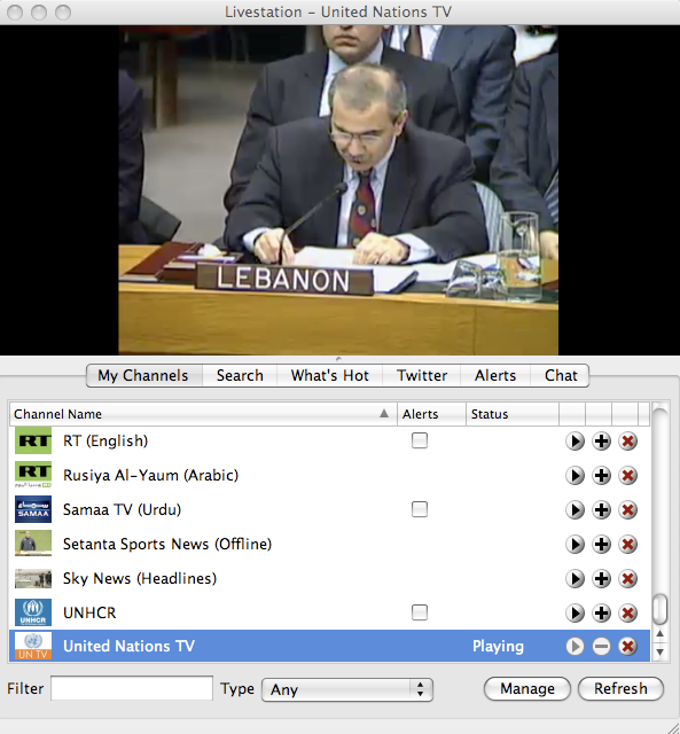Click the video playback area

click(x=338, y=190)
